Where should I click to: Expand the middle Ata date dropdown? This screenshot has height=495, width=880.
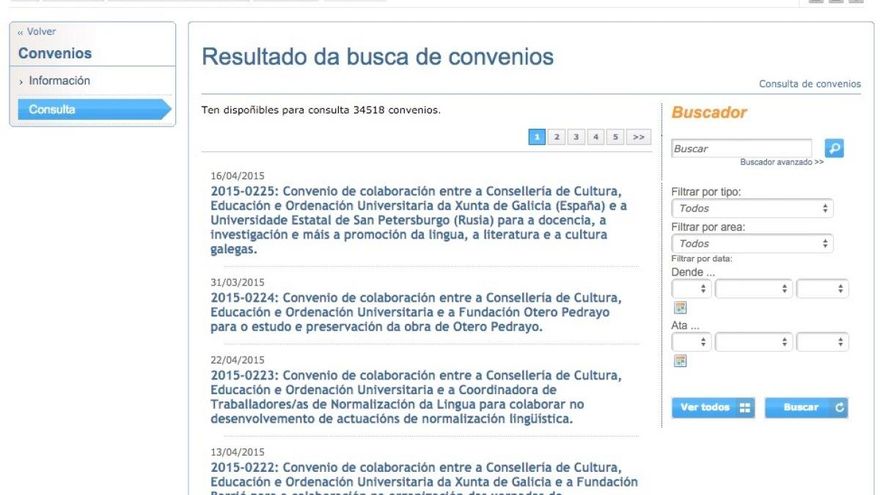point(755,341)
